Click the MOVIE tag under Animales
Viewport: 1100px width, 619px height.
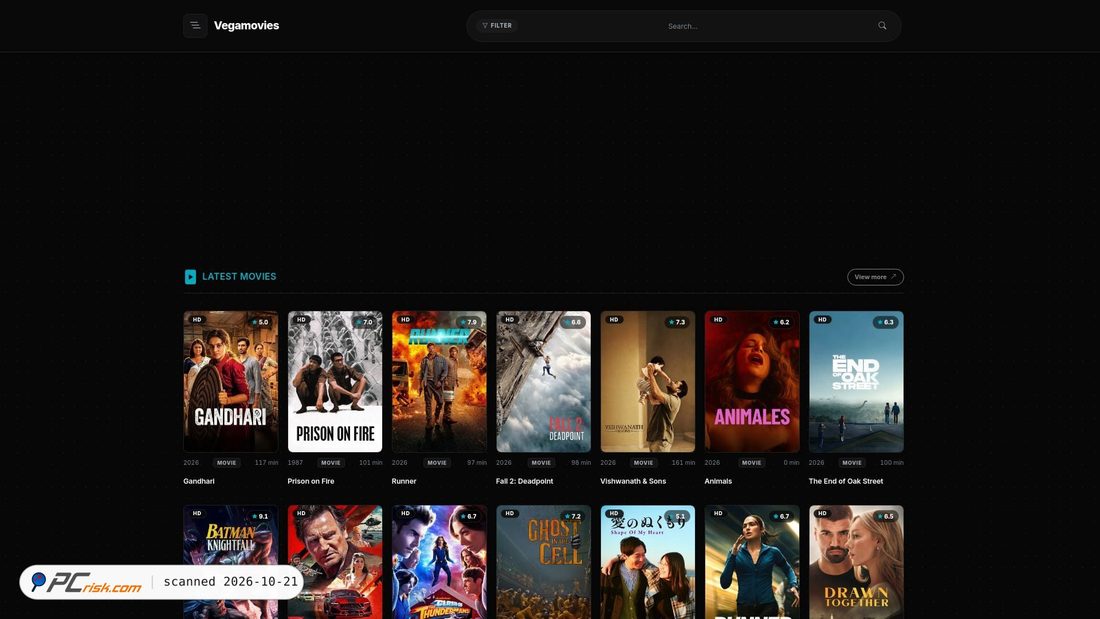pos(751,463)
